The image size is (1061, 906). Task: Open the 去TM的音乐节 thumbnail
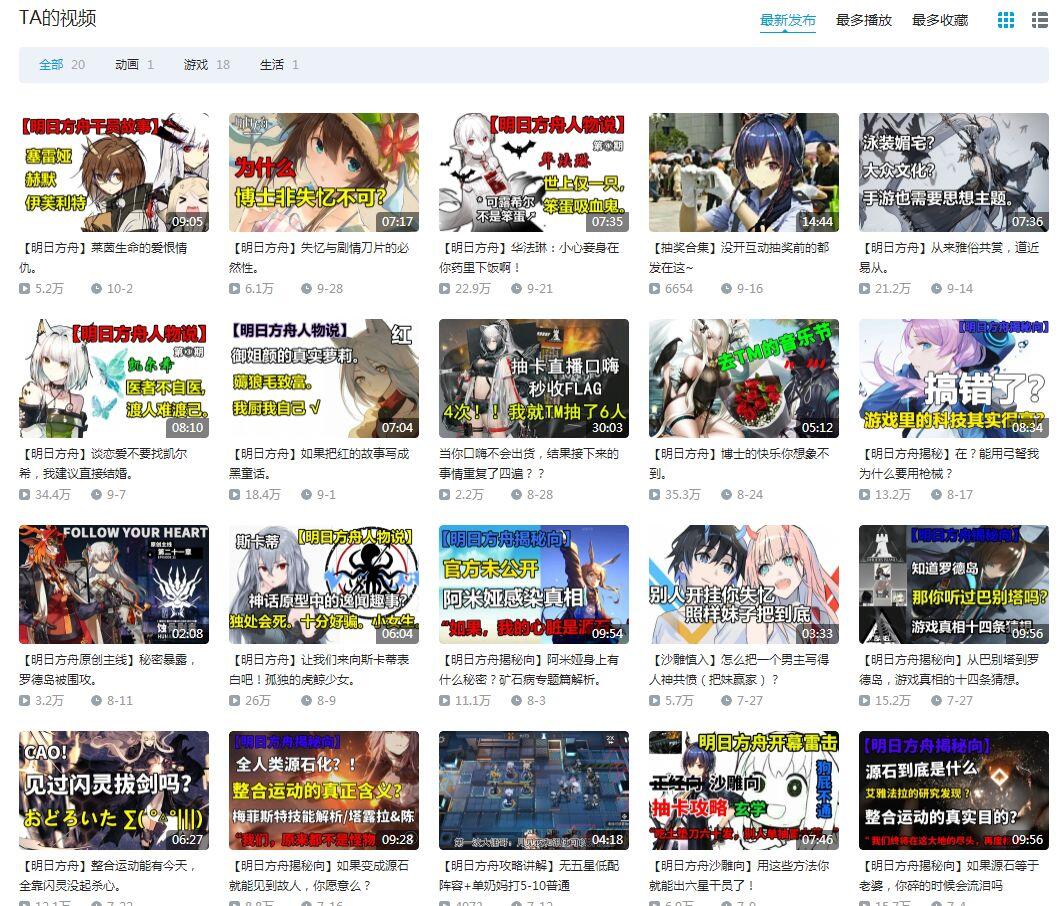(744, 378)
